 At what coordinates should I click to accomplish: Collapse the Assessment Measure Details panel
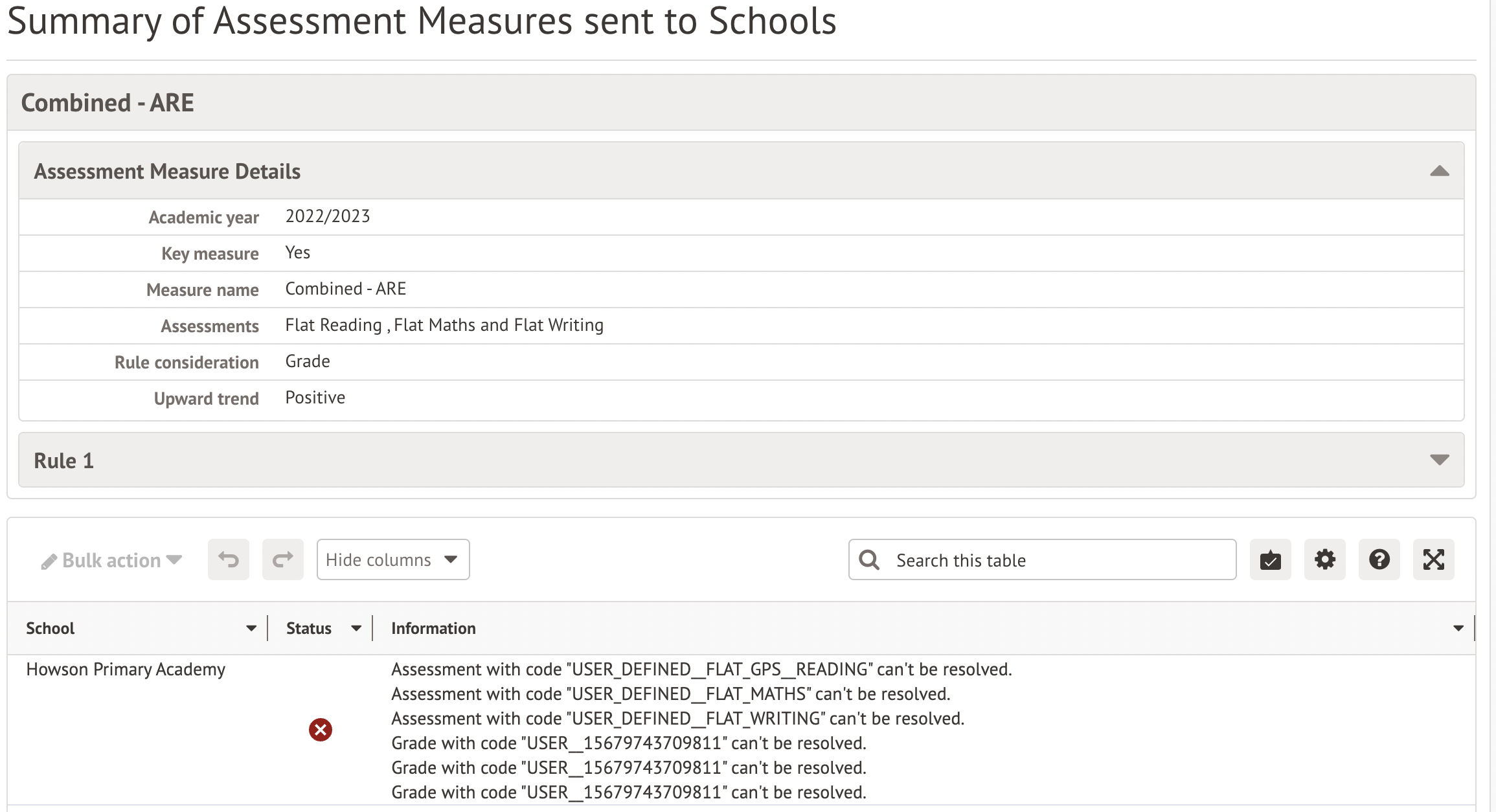1438,171
